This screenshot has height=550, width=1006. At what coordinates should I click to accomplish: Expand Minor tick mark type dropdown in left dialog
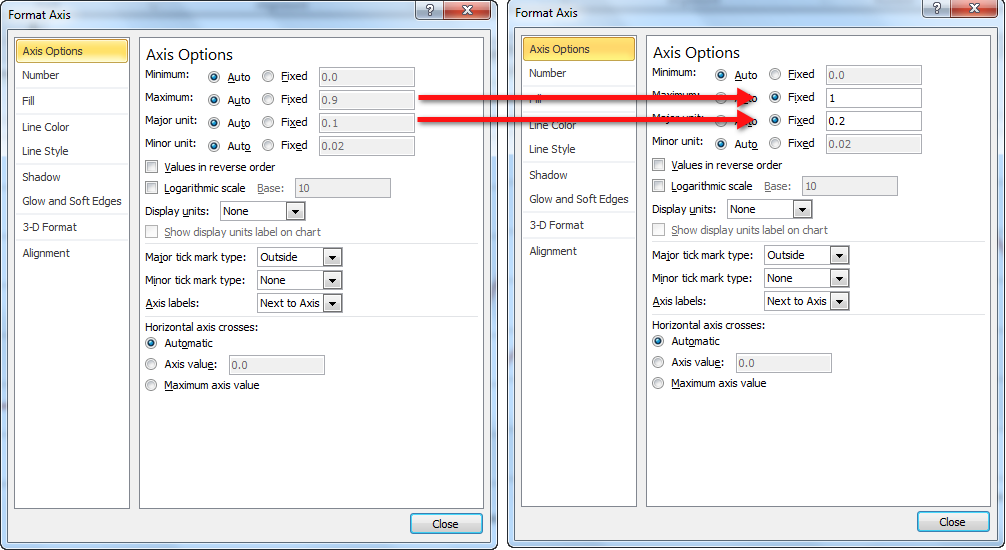click(332, 281)
